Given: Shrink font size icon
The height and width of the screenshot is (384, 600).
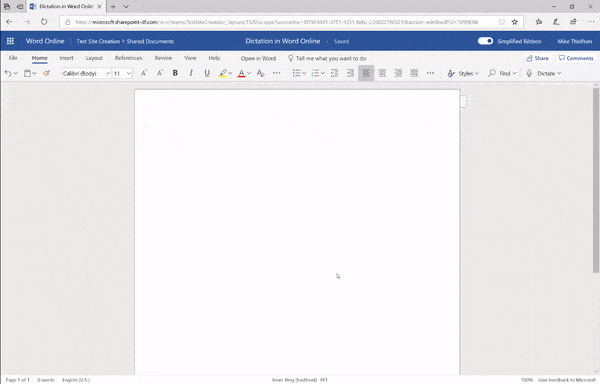Looking at the screenshot, I should tap(160, 73).
